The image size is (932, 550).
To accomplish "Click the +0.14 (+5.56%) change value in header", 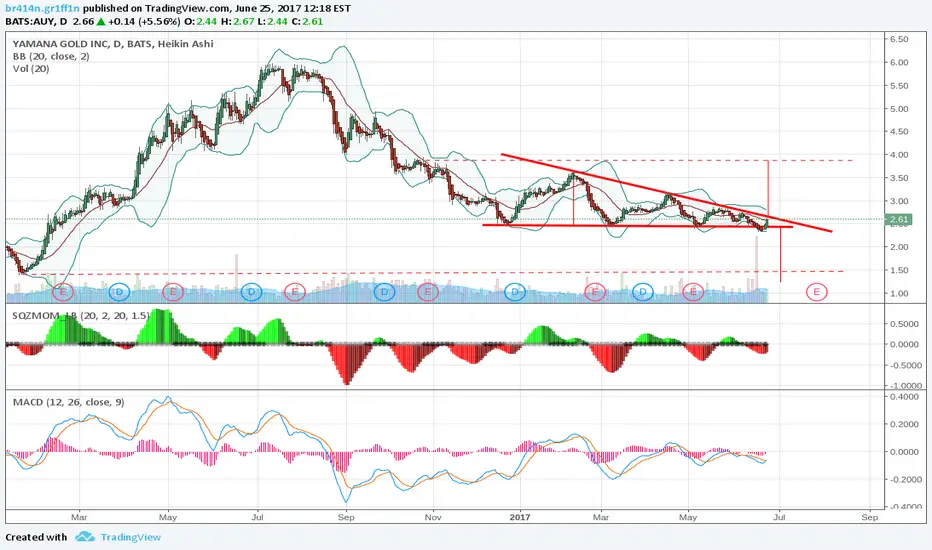I will [144, 21].
